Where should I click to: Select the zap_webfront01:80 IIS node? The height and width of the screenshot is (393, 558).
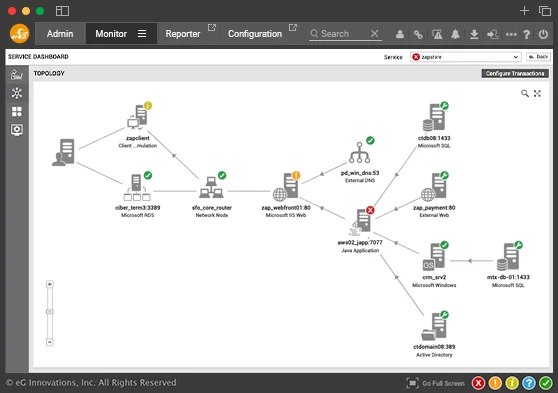286,187
